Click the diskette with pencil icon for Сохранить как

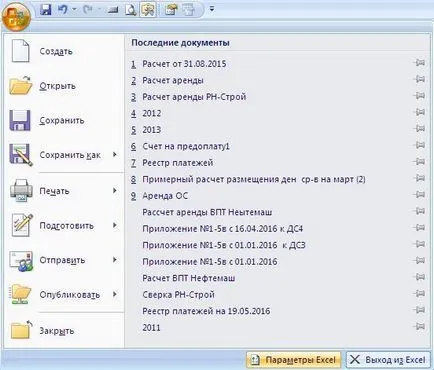21,155
